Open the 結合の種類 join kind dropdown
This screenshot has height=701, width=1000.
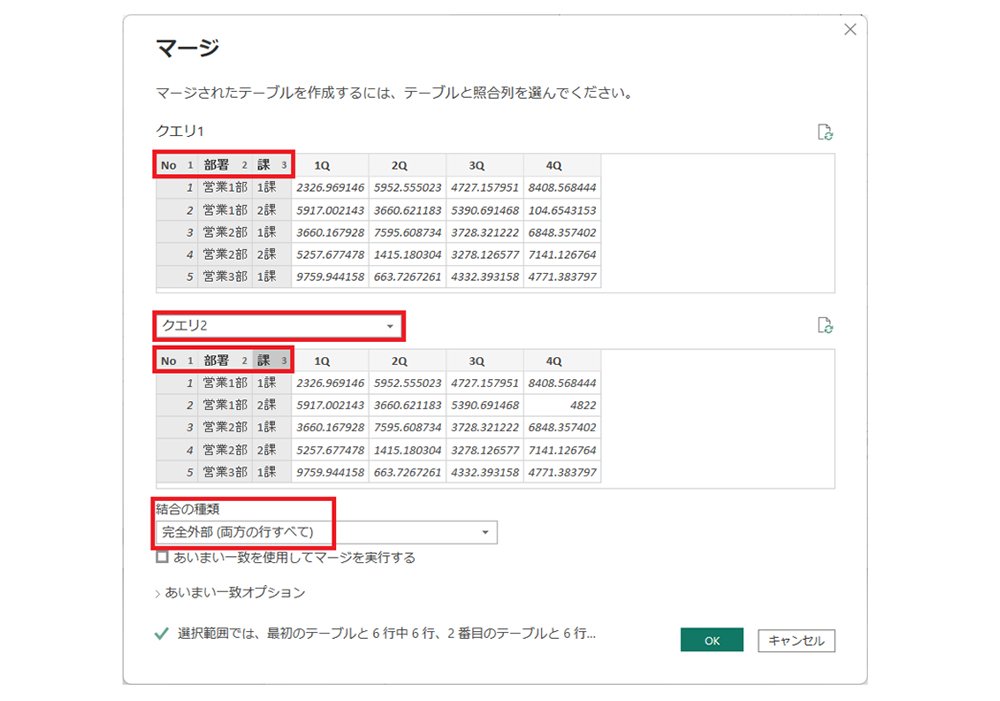[x=327, y=532]
